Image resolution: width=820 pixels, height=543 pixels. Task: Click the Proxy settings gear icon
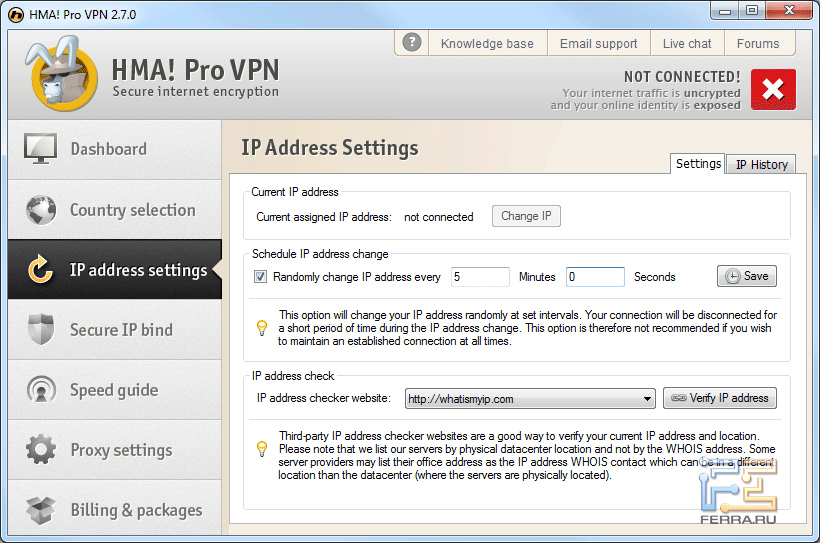point(42,450)
